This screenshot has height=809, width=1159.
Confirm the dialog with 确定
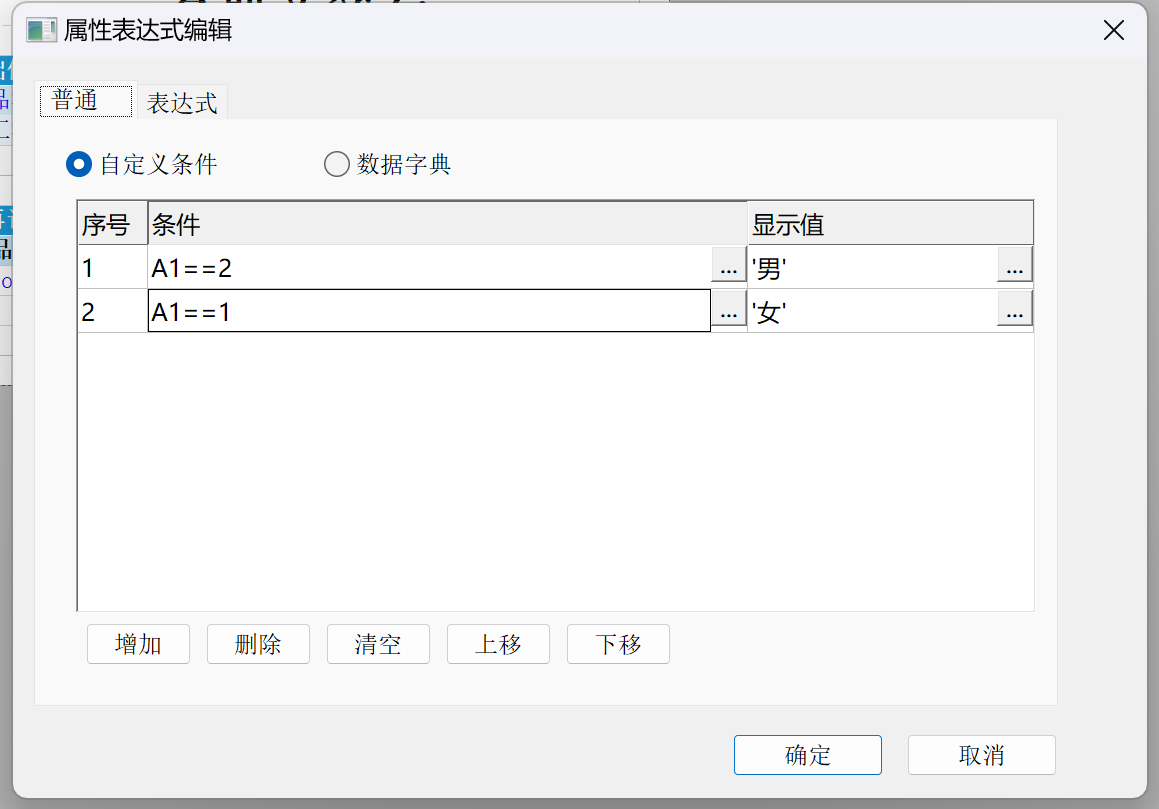pos(807,755)
